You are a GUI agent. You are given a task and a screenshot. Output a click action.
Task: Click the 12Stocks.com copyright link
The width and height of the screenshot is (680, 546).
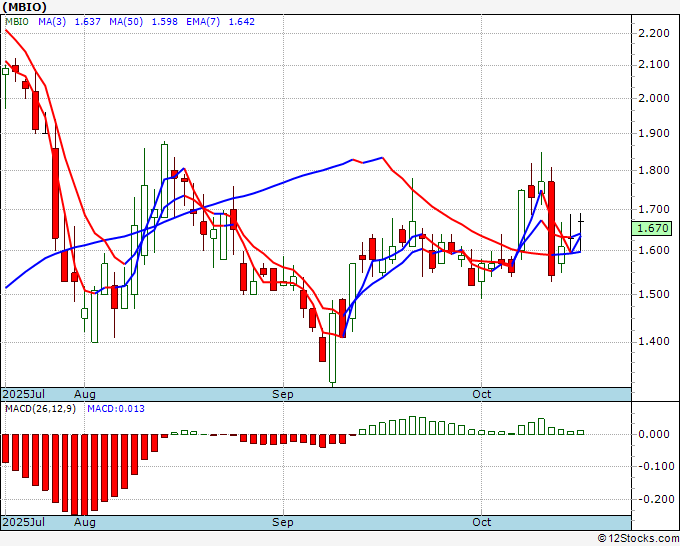point(638,539)
